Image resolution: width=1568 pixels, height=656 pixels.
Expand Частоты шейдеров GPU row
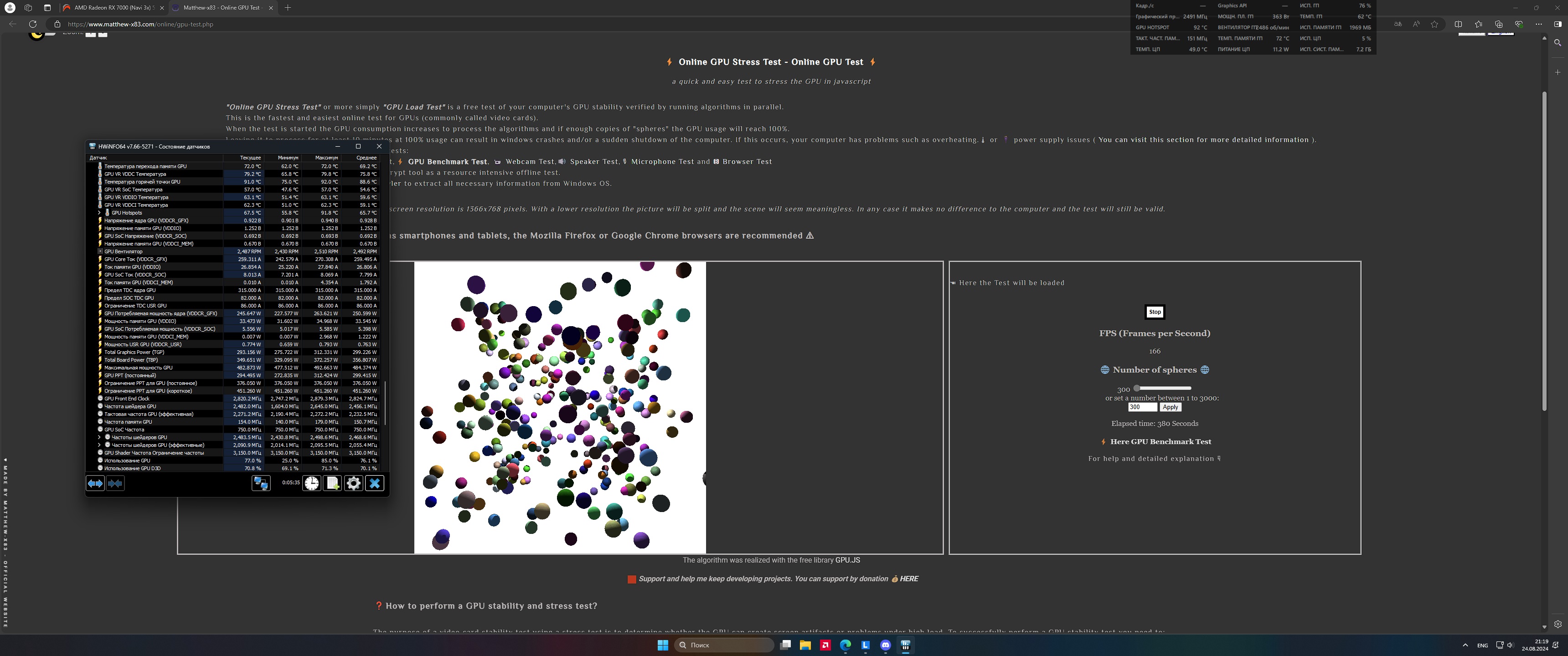(99, 437)
